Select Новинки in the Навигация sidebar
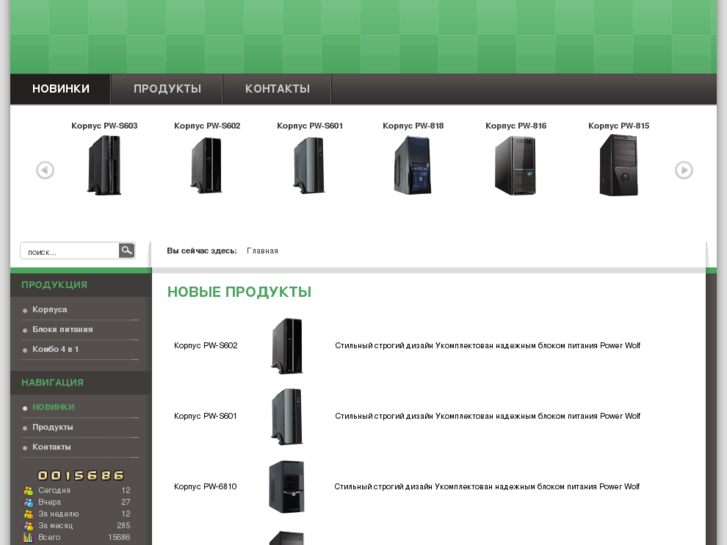This screenshot has width=727, height=545. 53,407
